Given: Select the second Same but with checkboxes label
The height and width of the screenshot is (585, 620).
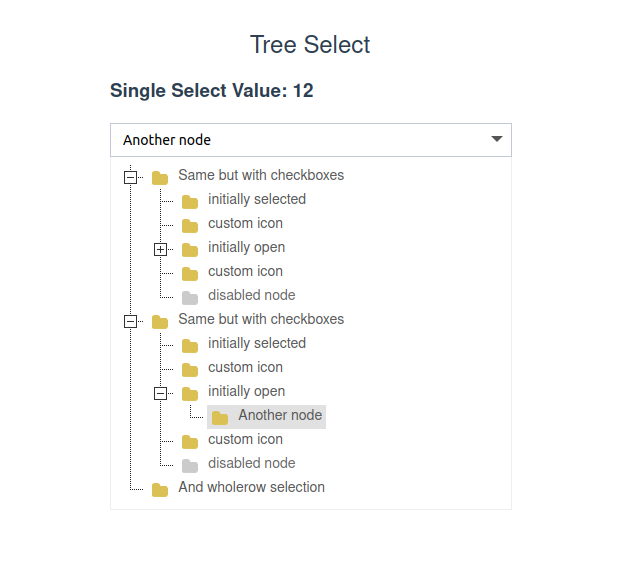Looking at the screenshot, I should click(261, 319).
